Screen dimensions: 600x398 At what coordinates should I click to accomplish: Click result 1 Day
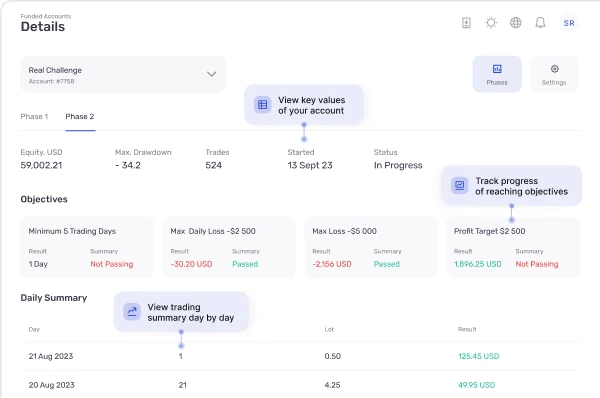tap(38, 264)
